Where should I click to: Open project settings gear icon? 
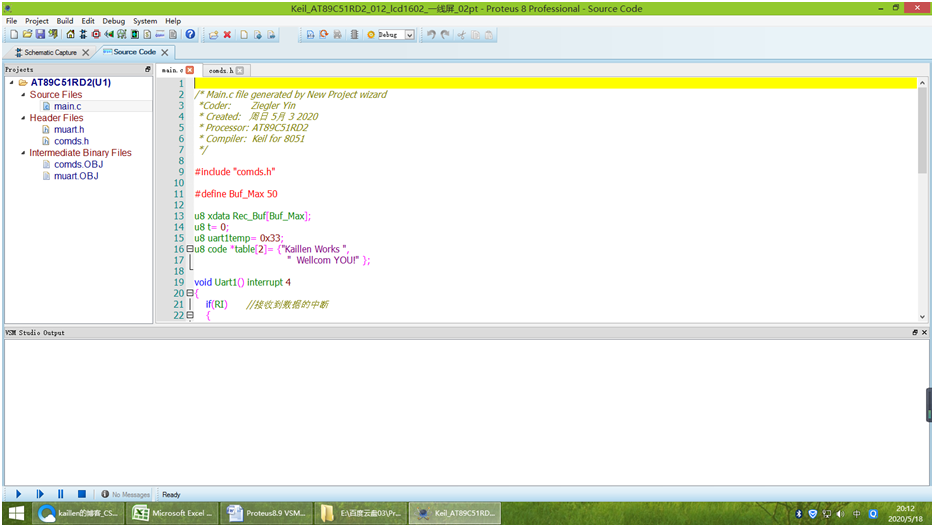[x=371, y=35]
